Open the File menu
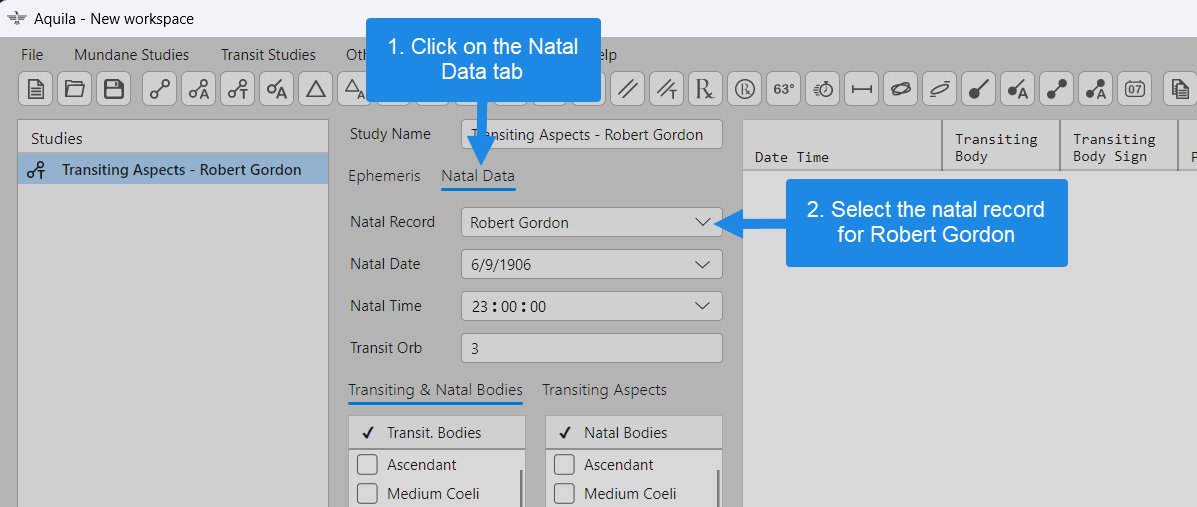Image resolution: width=1197 pixels, height=507 pixels. 32,55
